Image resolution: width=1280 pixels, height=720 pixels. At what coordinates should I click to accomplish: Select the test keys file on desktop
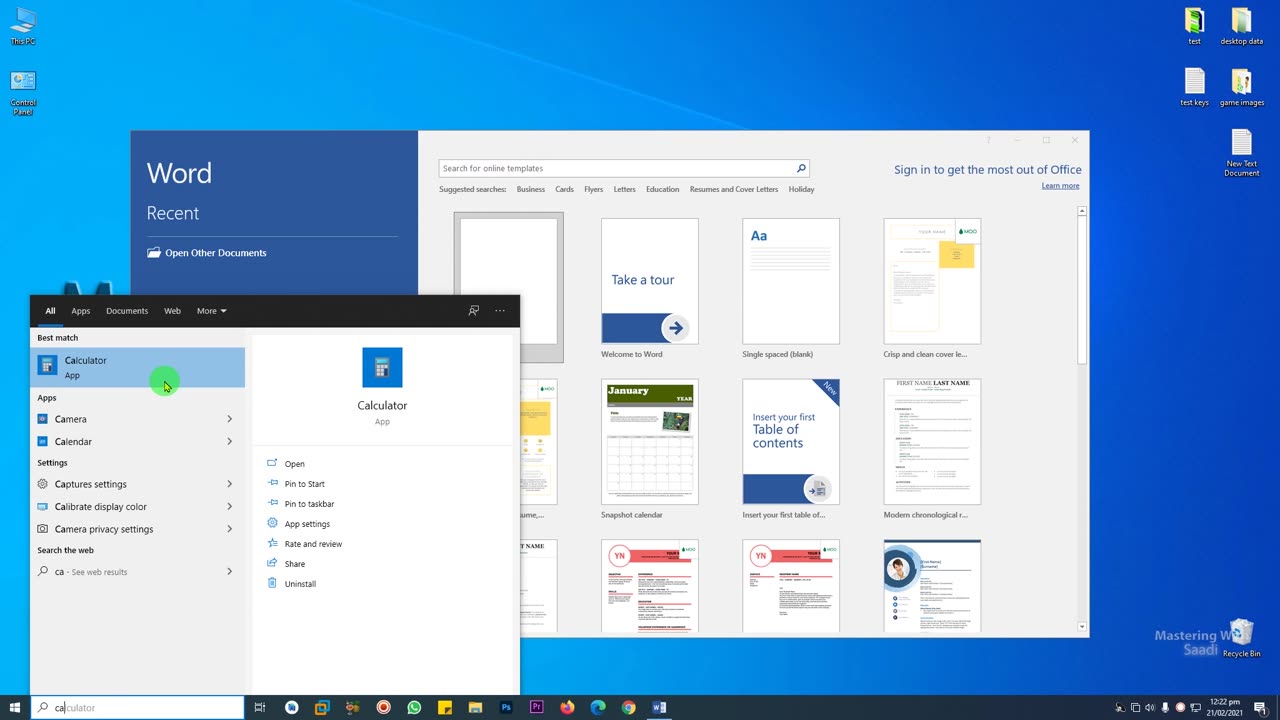[1194, 87]
